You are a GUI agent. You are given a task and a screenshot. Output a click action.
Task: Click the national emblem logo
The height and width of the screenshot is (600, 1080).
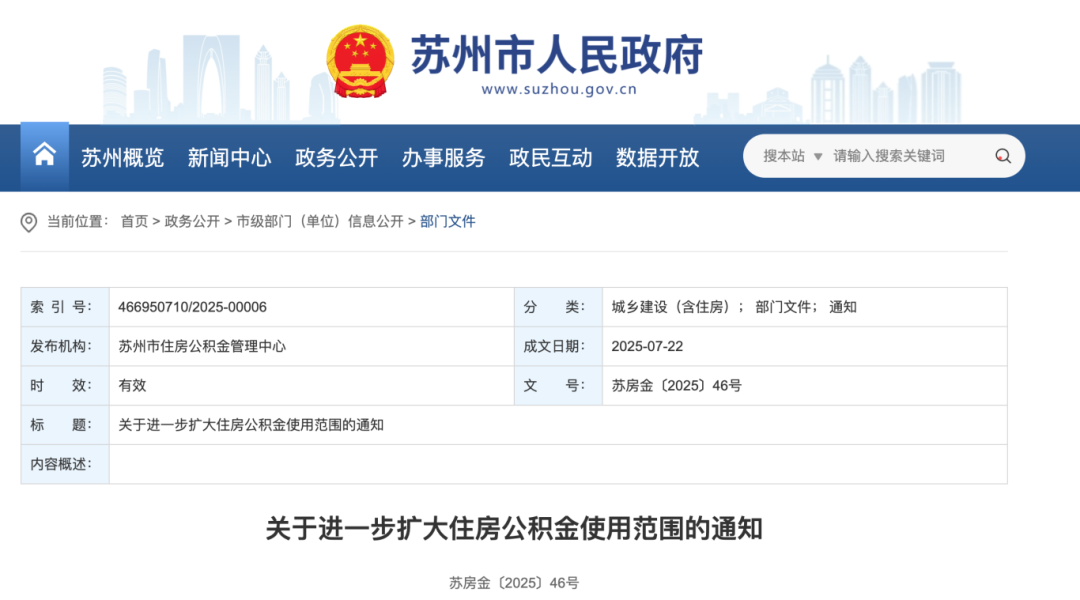pyautogui.click(x=360, y=62)
